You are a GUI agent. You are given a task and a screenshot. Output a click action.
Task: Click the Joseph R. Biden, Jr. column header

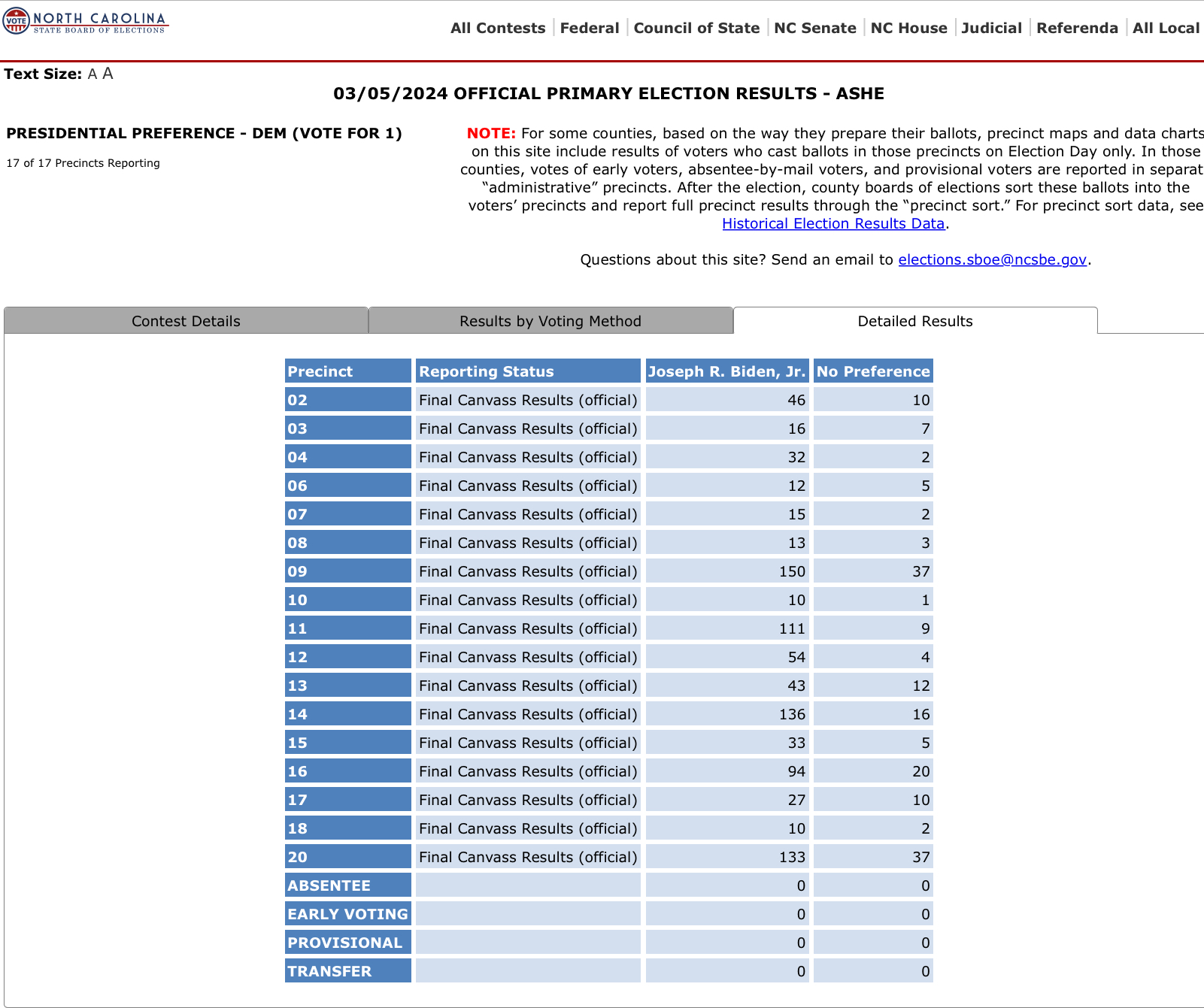coord(727,371)
